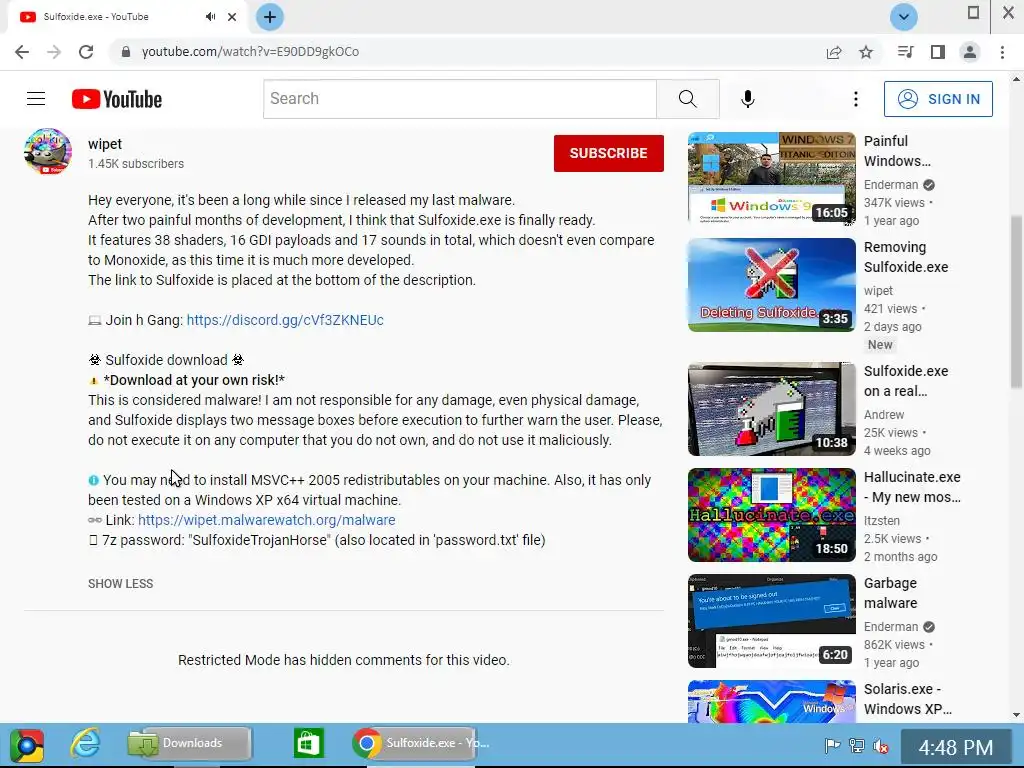Open Solaris.exe video thumbnail
The image size is (1024, 768).
pos(771,701)
